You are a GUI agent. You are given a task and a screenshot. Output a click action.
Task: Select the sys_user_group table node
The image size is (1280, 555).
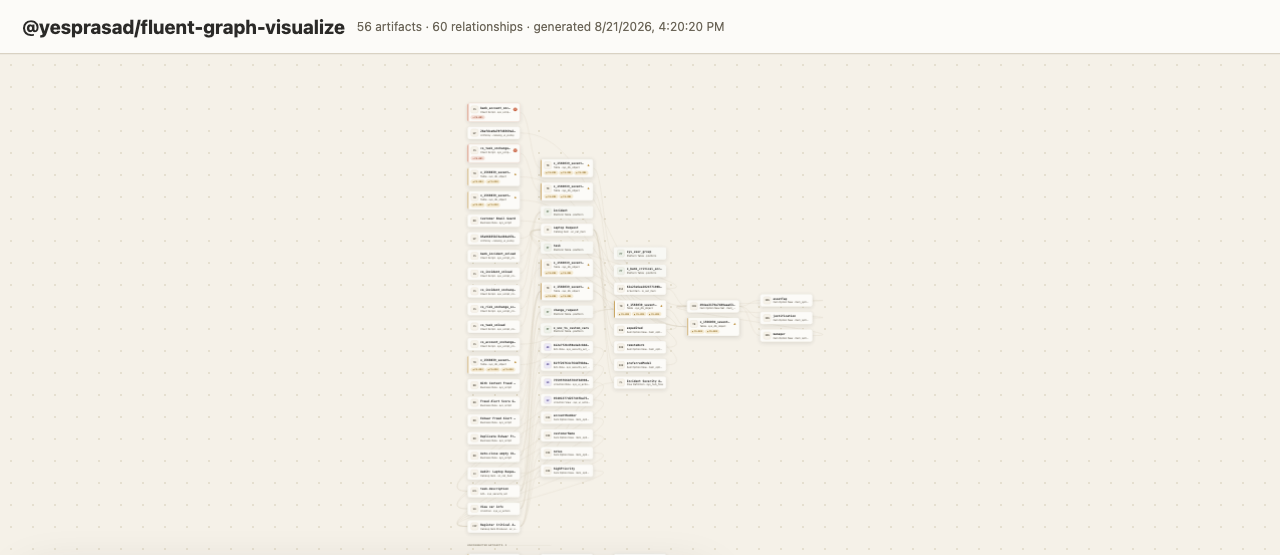[x=640, y=253]
